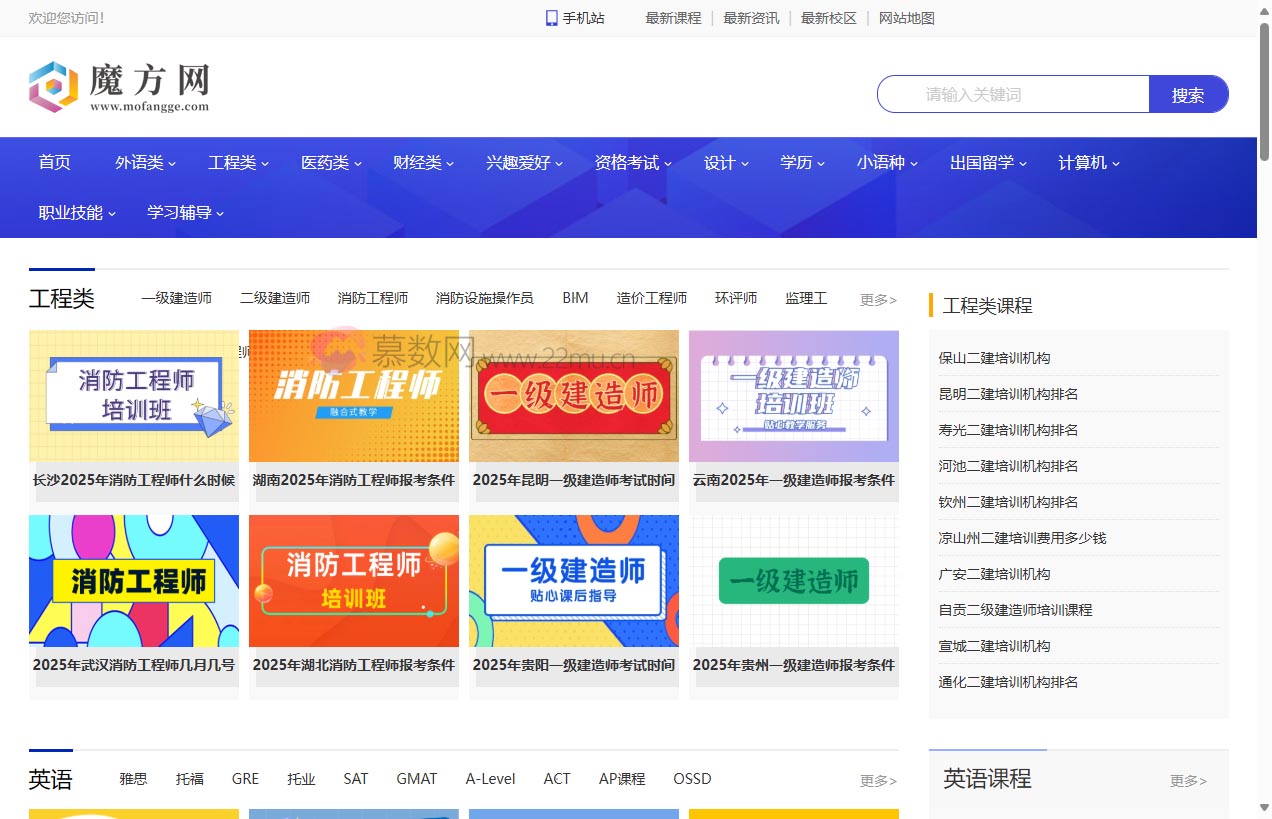This screenshot has height=819, width=1272.
Task: Click the 搜索 search button
Action: [x=1187, y=95]
